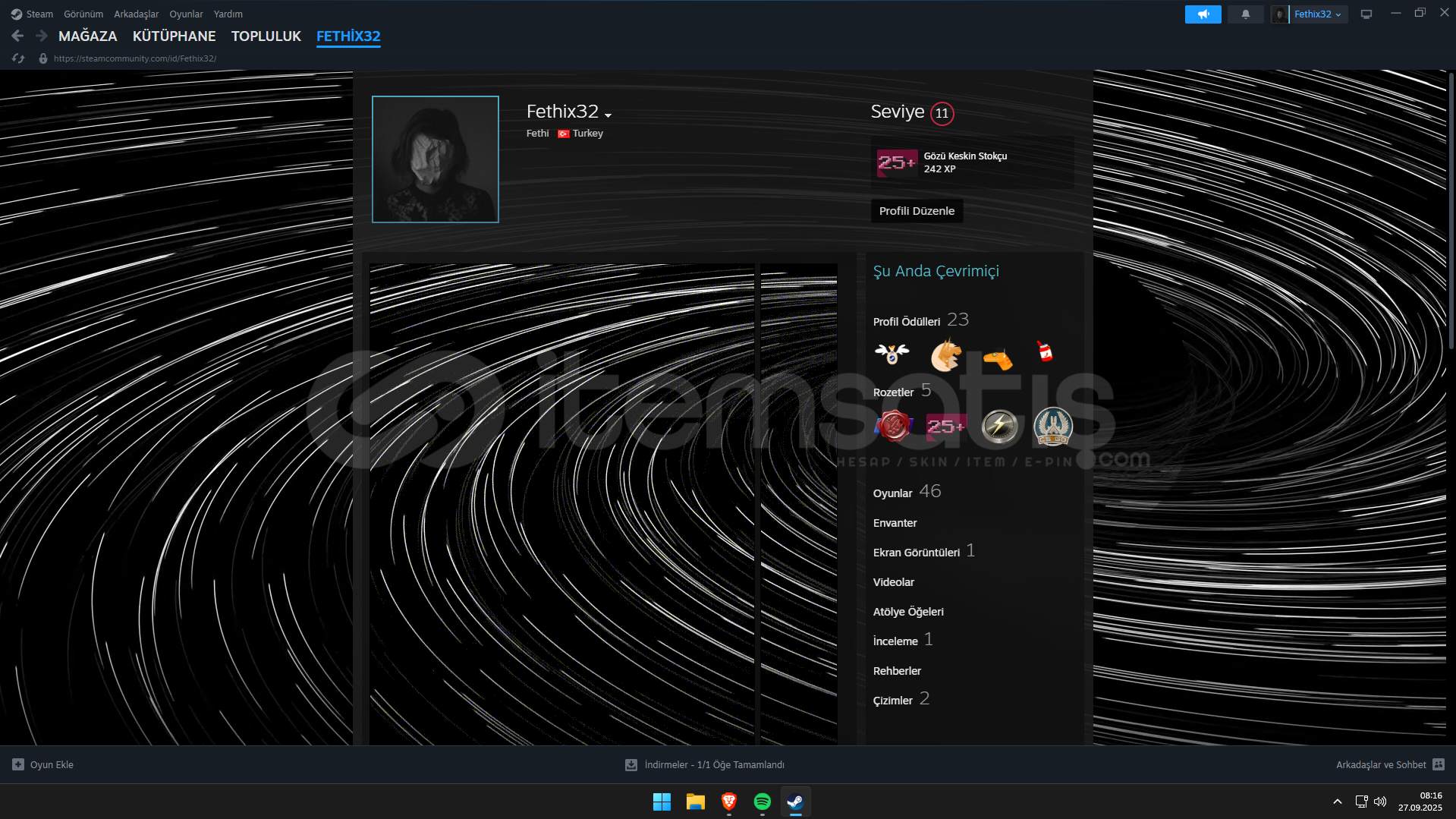
Task: Open Windows Start menu
Action: coord(662,802)
